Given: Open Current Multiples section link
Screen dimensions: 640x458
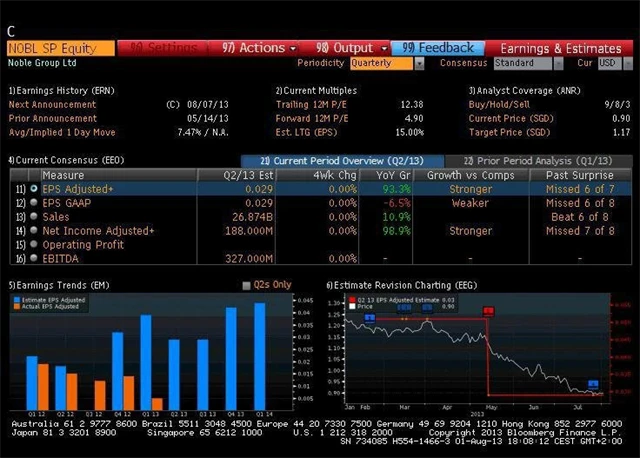Looking at the screenshot, I should (x=316, y=91).
